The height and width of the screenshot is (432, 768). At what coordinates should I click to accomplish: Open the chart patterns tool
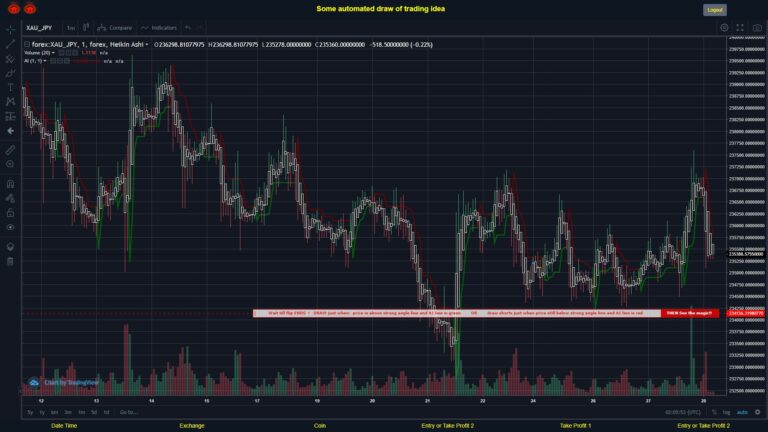[10, 102]
